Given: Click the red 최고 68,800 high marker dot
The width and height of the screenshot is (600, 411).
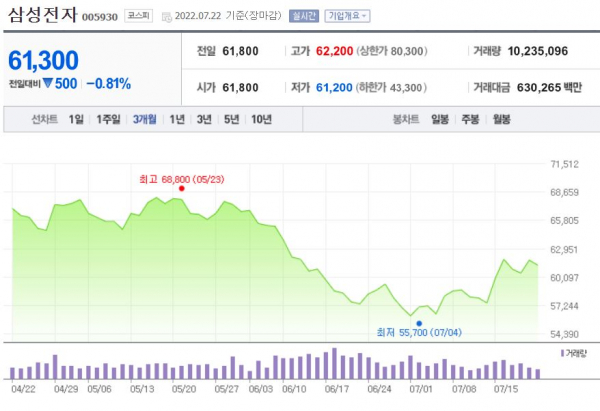Looking at the screenshot, I should tap(181, 188).
